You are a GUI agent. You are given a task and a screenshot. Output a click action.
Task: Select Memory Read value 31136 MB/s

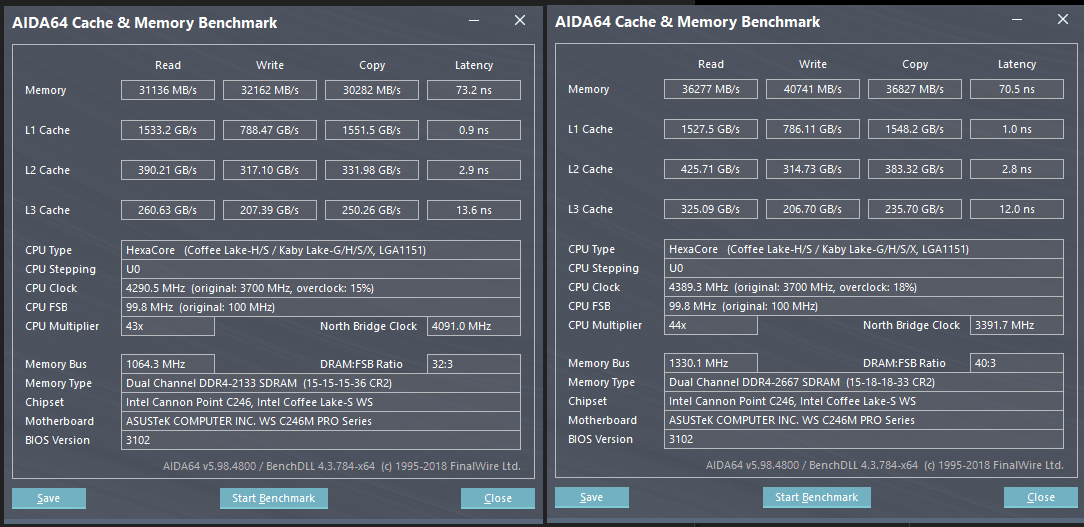(168, 90)
